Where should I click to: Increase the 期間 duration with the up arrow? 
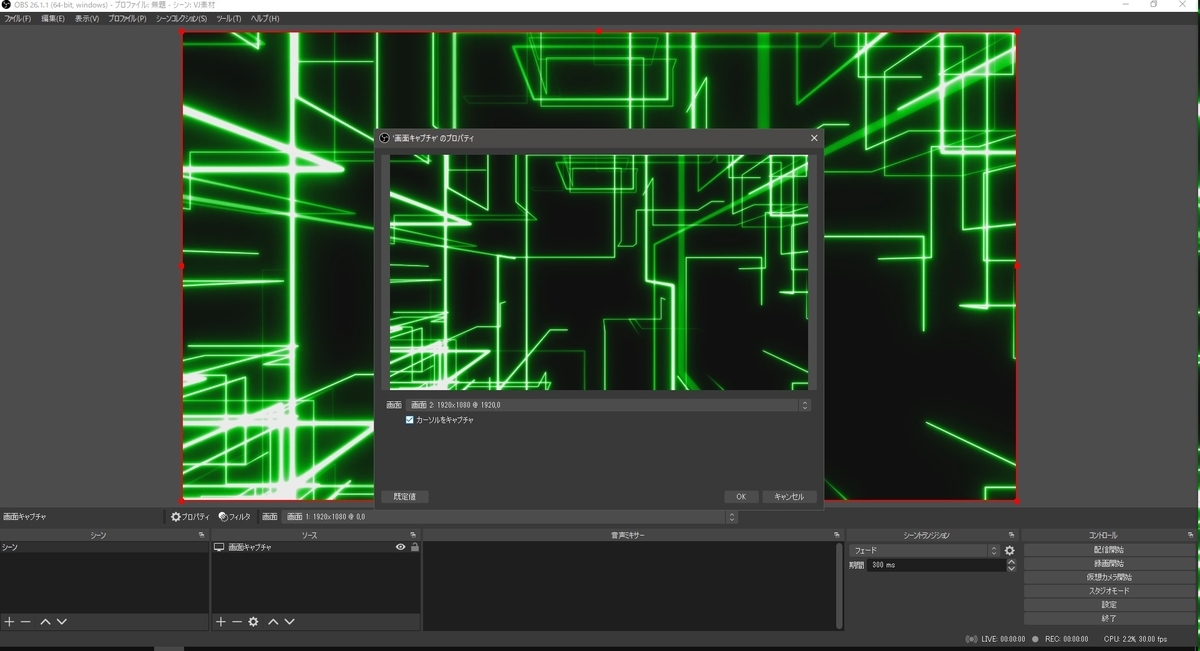(1011, 562)
